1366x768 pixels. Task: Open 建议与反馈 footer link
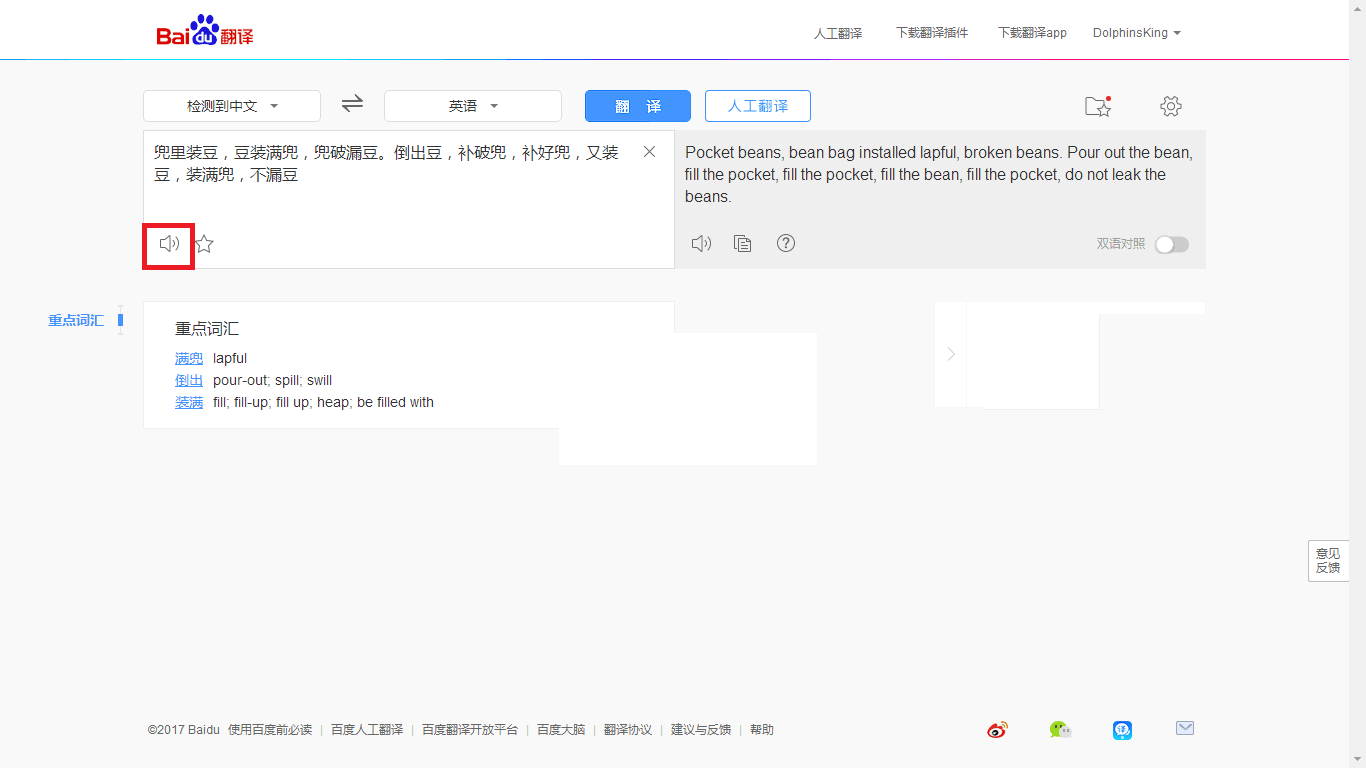[x=701, y=730]
